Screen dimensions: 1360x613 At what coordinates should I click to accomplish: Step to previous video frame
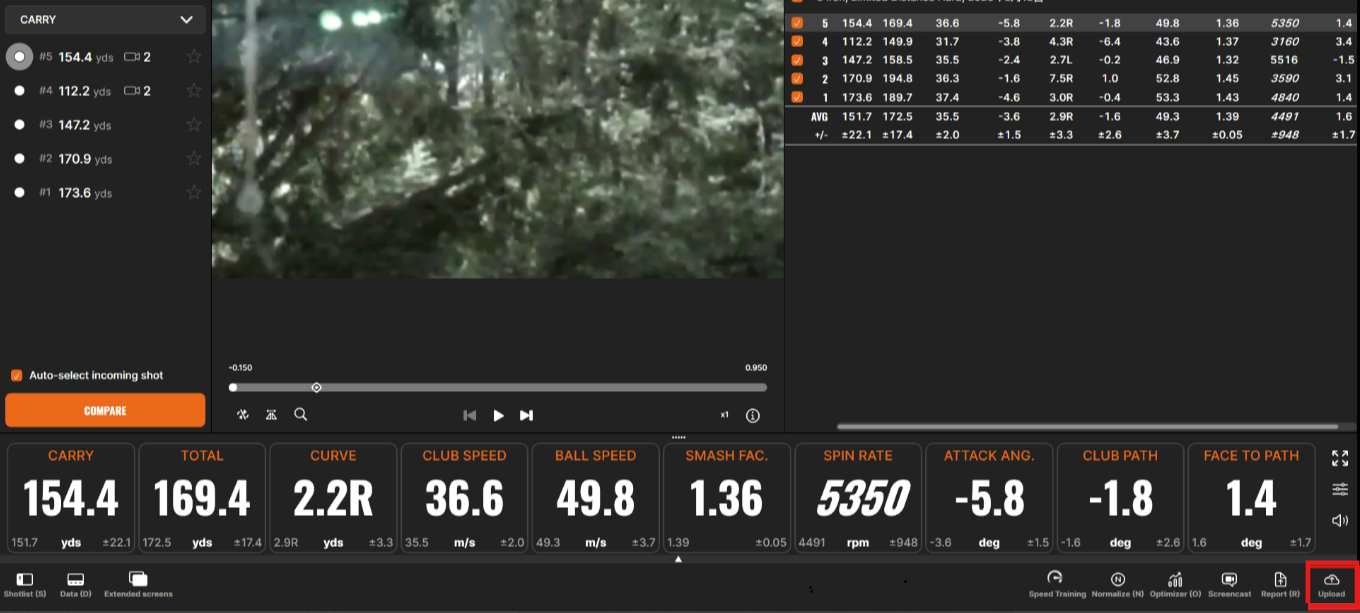coord(469,415)
